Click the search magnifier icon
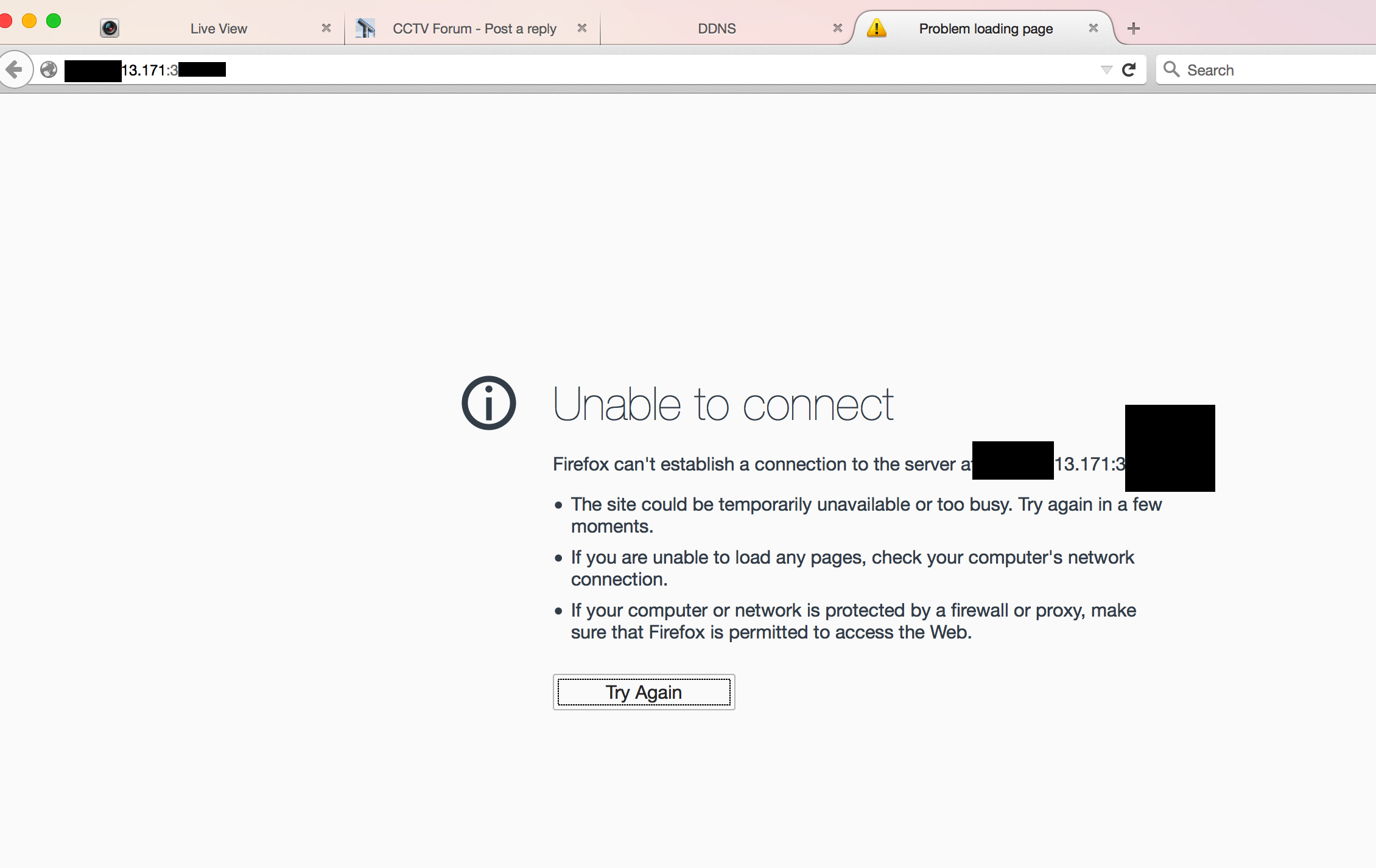 point(1171,69)
